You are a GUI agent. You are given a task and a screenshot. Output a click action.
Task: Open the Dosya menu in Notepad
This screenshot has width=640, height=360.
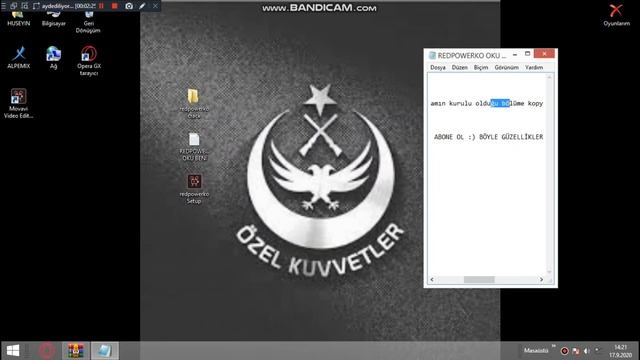pyautogui.click(x=438, y=67)
